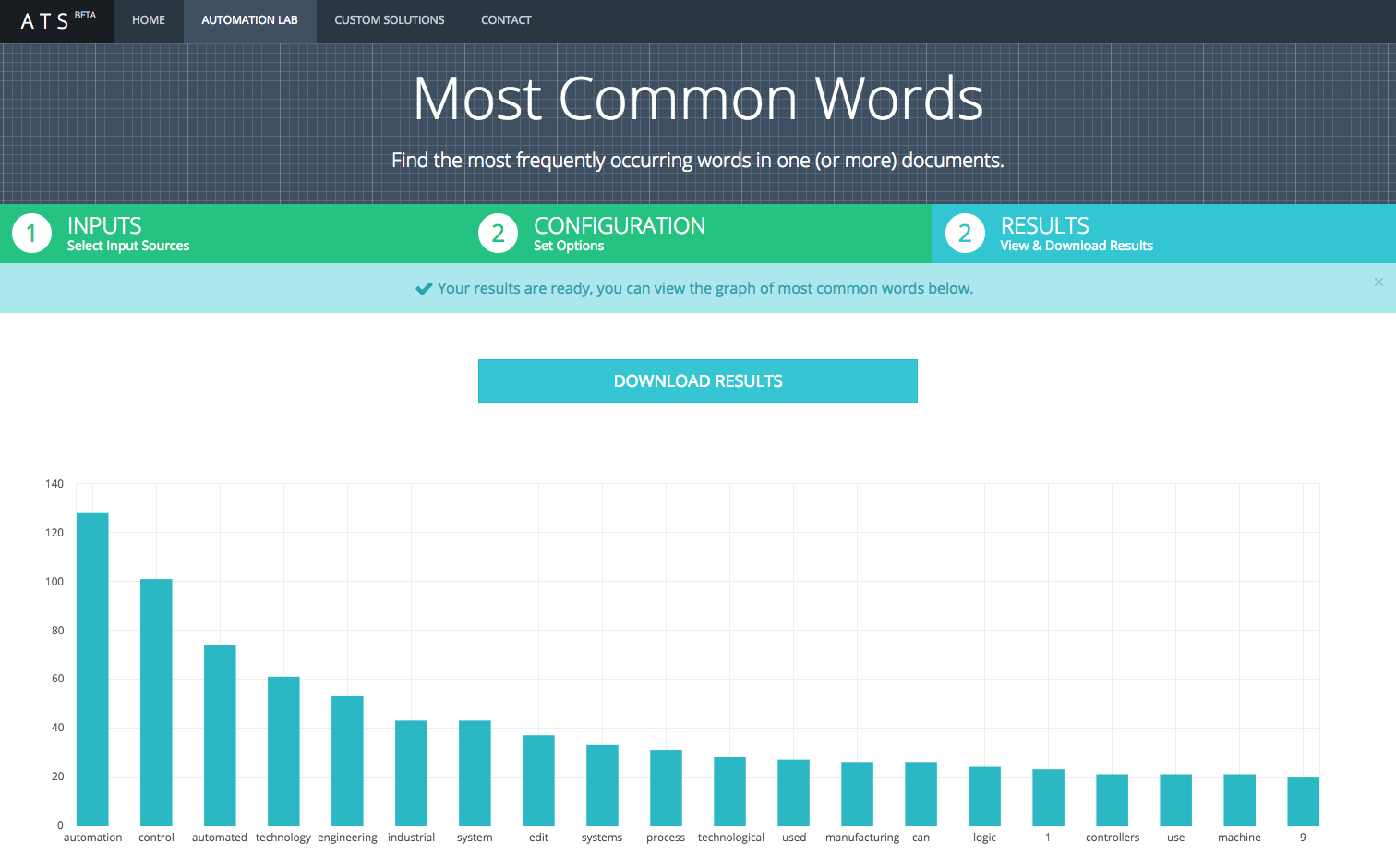Click the 'Select Input Sources' subtitle
The image size is (1396, 868).
click(128, 246)
